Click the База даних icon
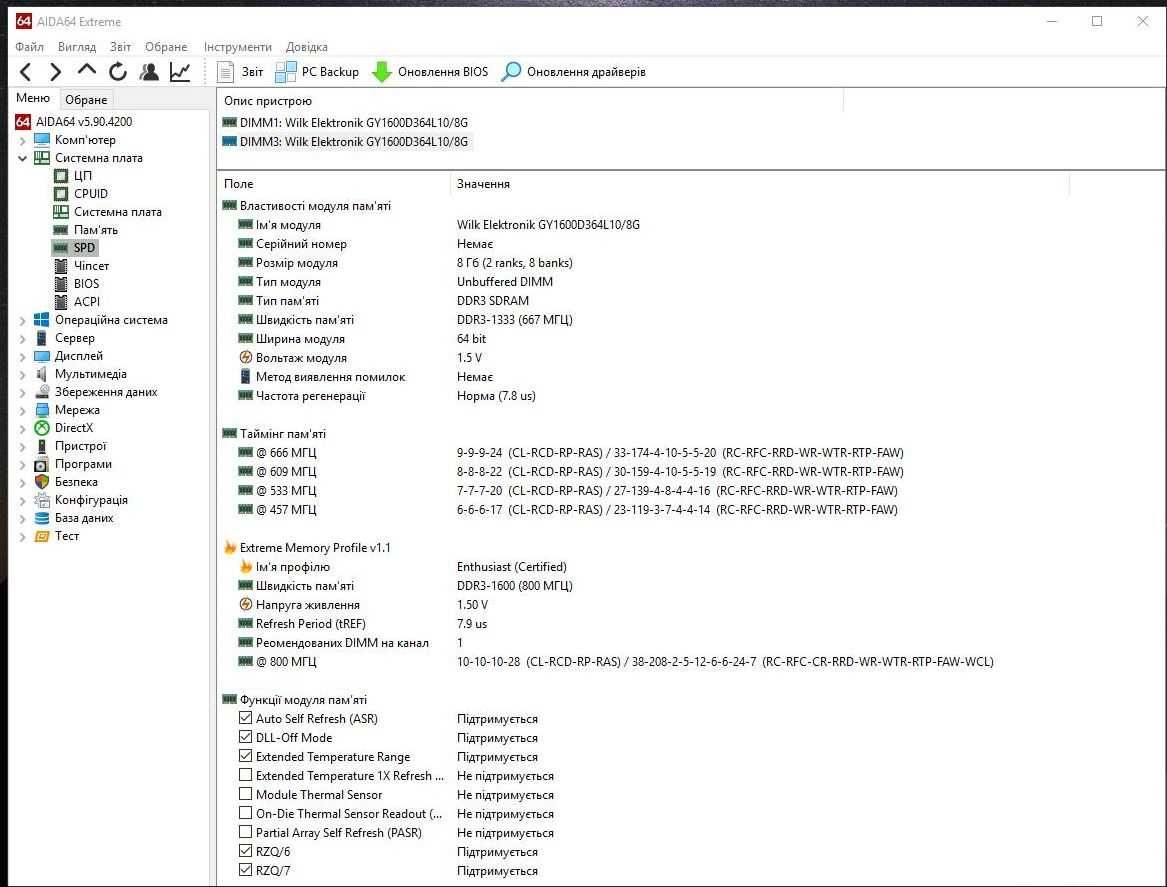1167x887 pixels. coord(42,518)
